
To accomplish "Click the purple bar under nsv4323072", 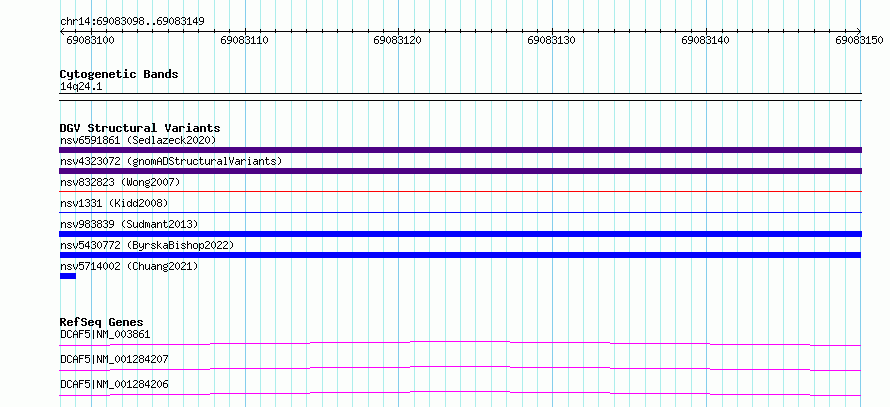I will click(x=460, y=171).
